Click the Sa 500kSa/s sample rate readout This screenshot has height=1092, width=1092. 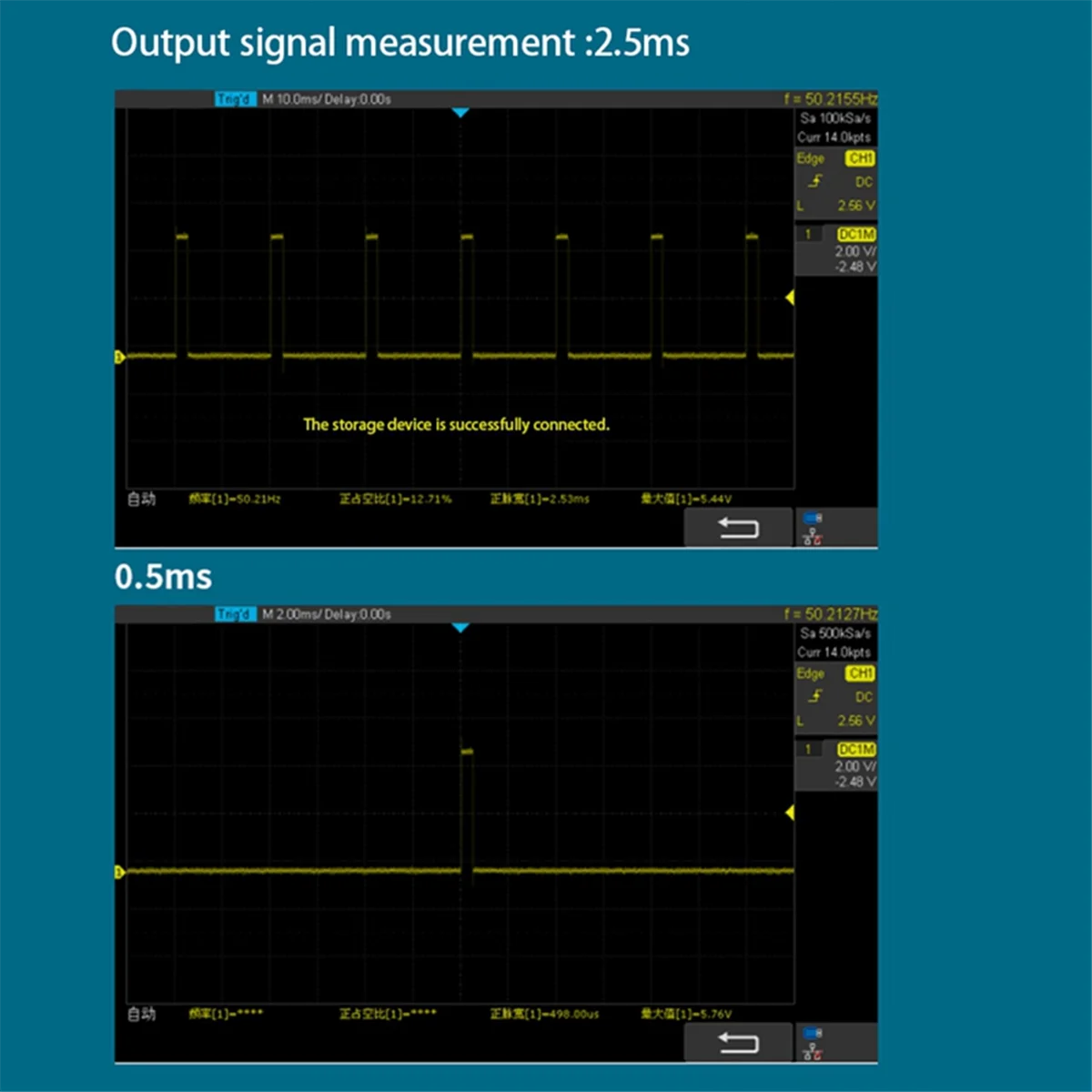pyautogui.click(x=835, y=633)
